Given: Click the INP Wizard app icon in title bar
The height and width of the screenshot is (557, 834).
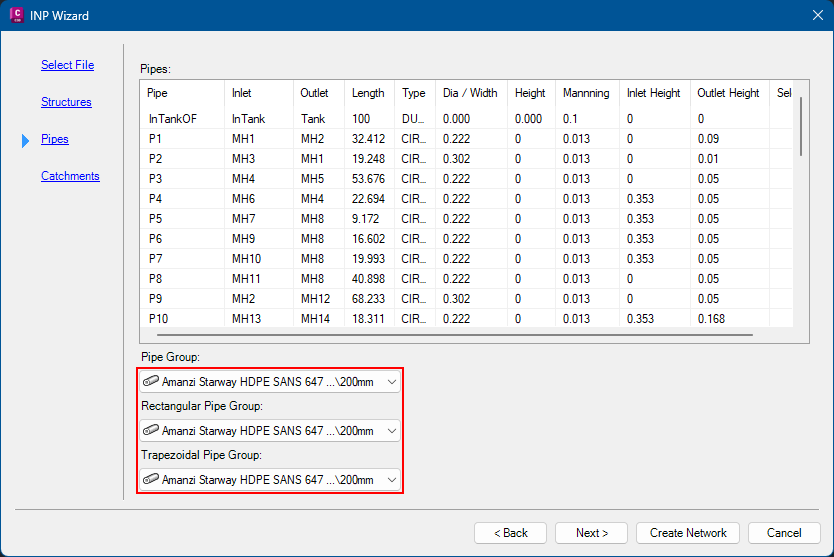Looking at the screenshot, I should [16, 15].
